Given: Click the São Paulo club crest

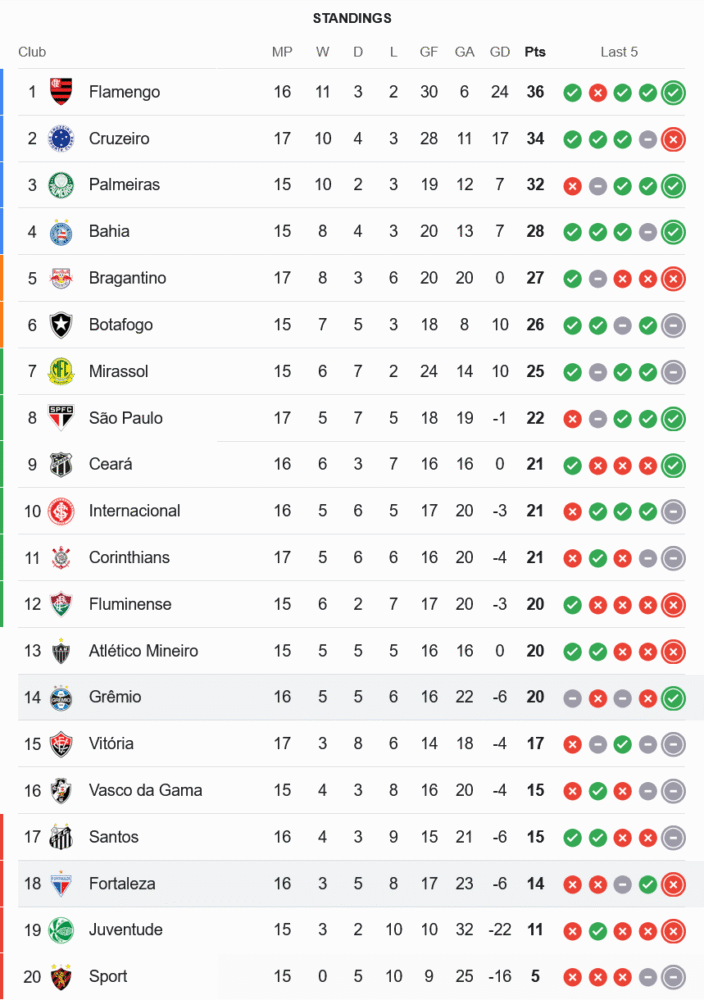Looking at the screenshot, I should click(x=62, y=418).
